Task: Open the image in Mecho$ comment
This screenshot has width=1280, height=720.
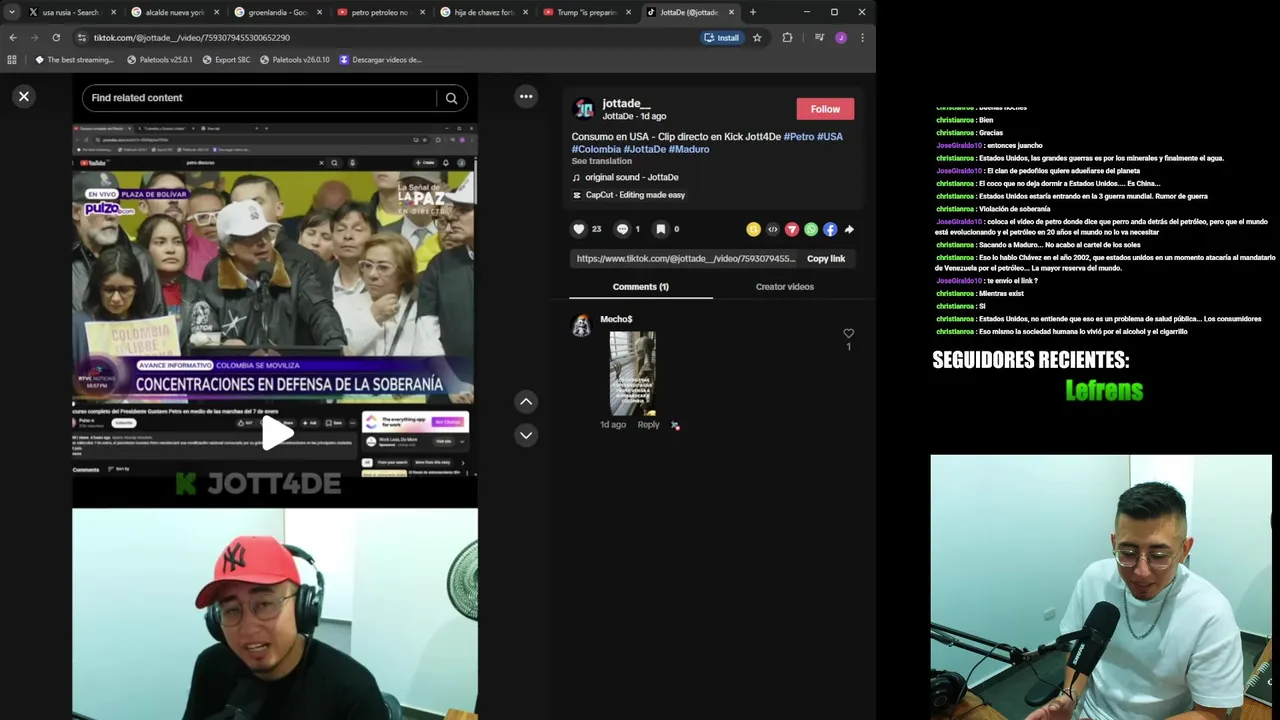Action: point(633,373)
